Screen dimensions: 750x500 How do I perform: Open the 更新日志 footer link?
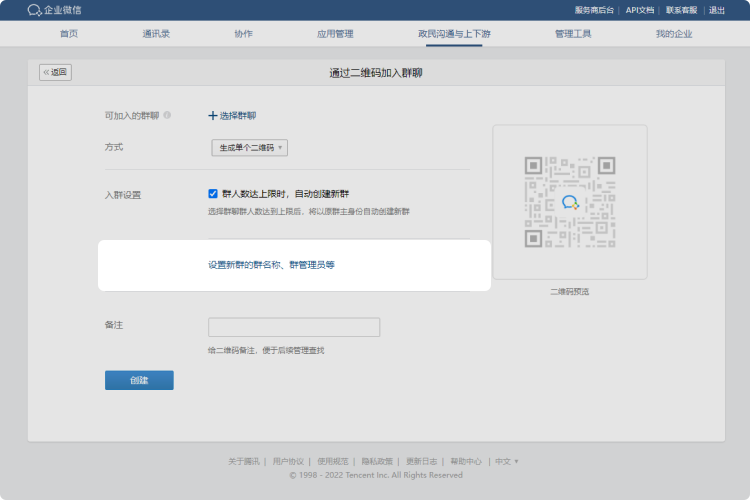point(421,461)
